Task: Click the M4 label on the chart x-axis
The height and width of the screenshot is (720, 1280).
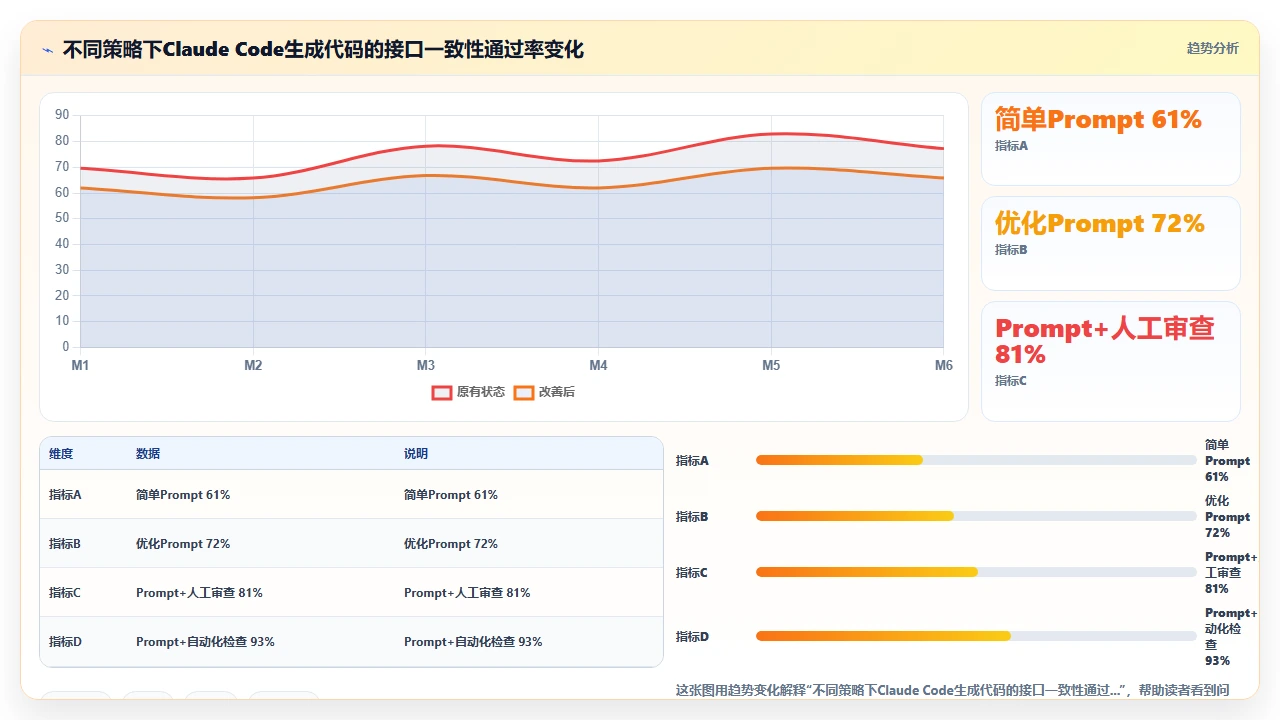Action: tap(598, 366)
